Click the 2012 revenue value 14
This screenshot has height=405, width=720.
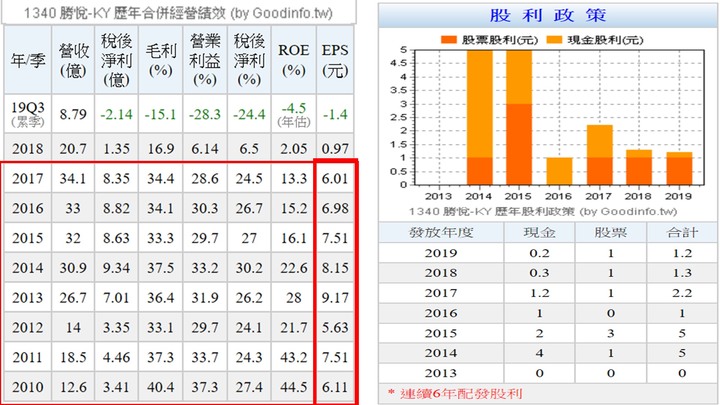(x=73, y=327)
